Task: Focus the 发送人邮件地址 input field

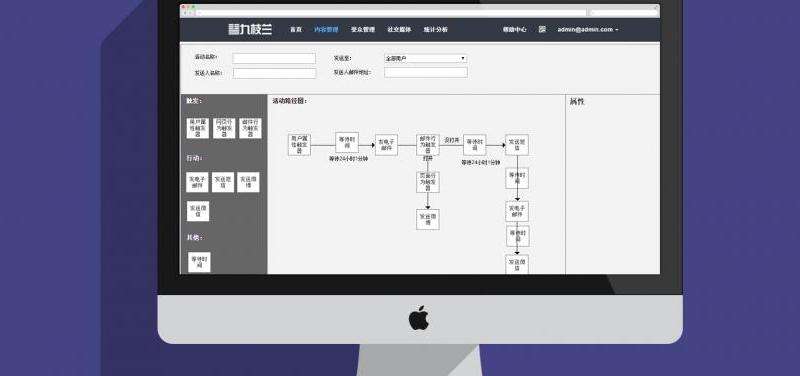Action: [426, 72]
